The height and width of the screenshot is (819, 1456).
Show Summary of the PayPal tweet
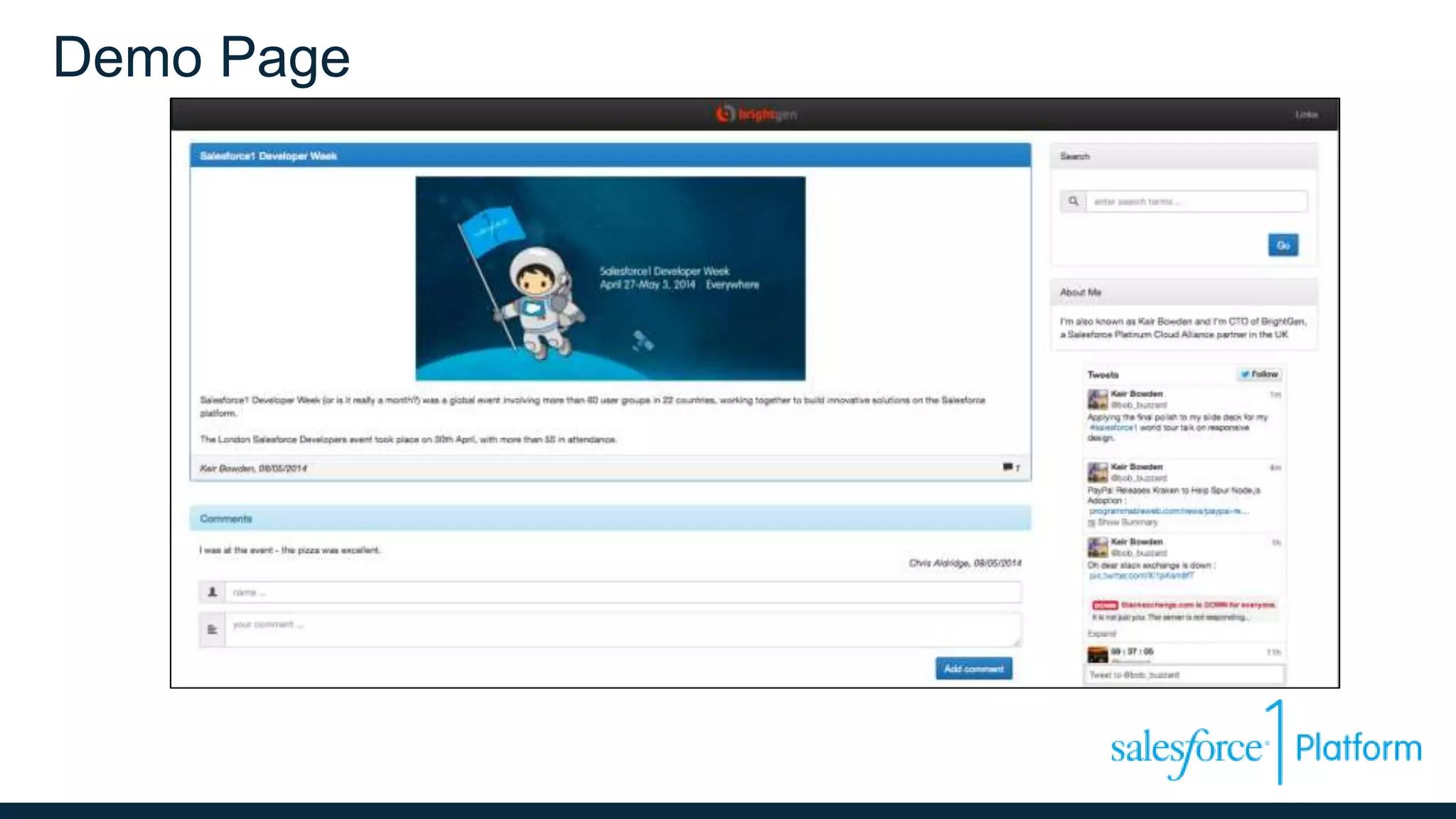[x=1127, y=523]
